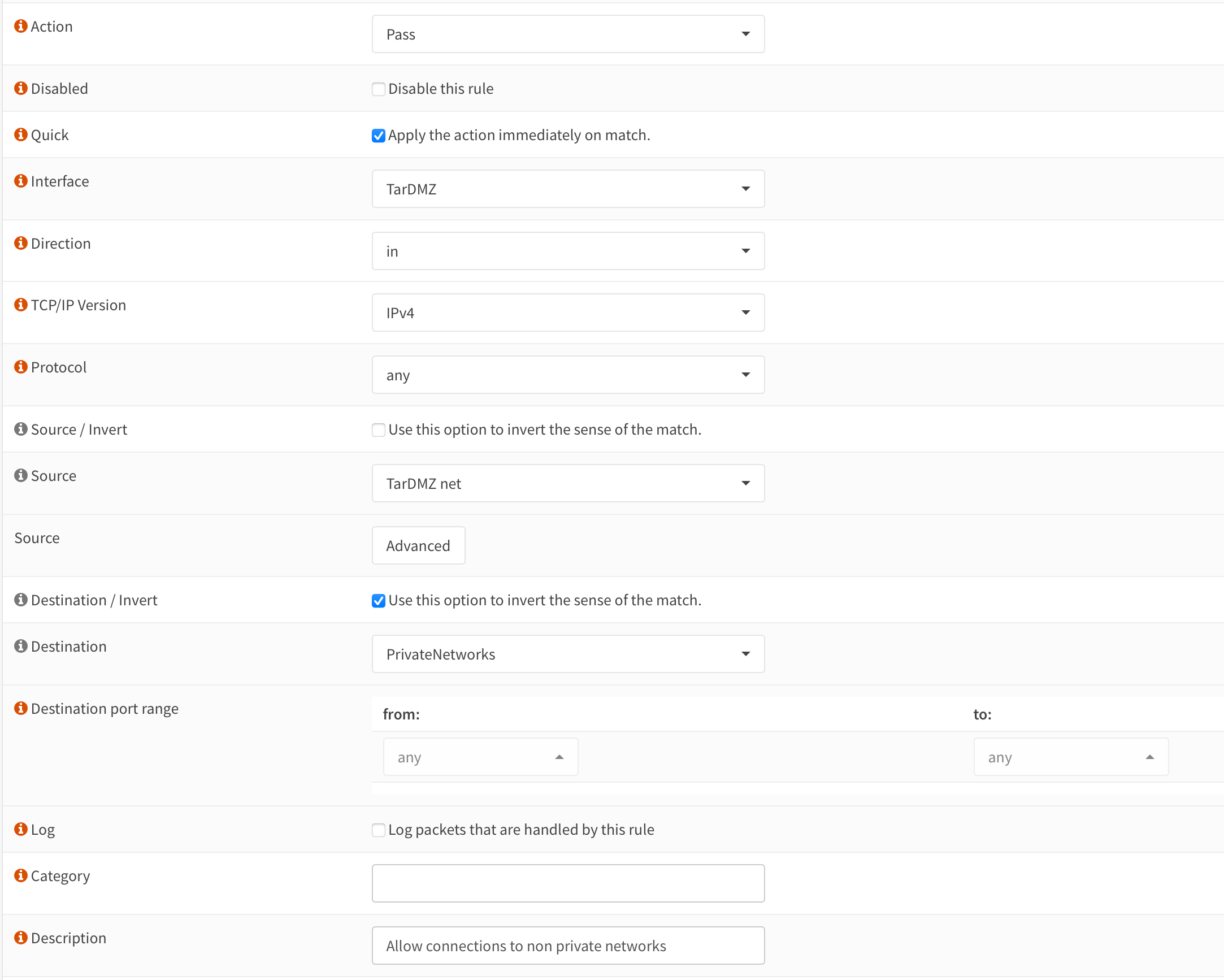1224x980 pixels.
Task: Click info icon next to Description
Action: [20, 938]
